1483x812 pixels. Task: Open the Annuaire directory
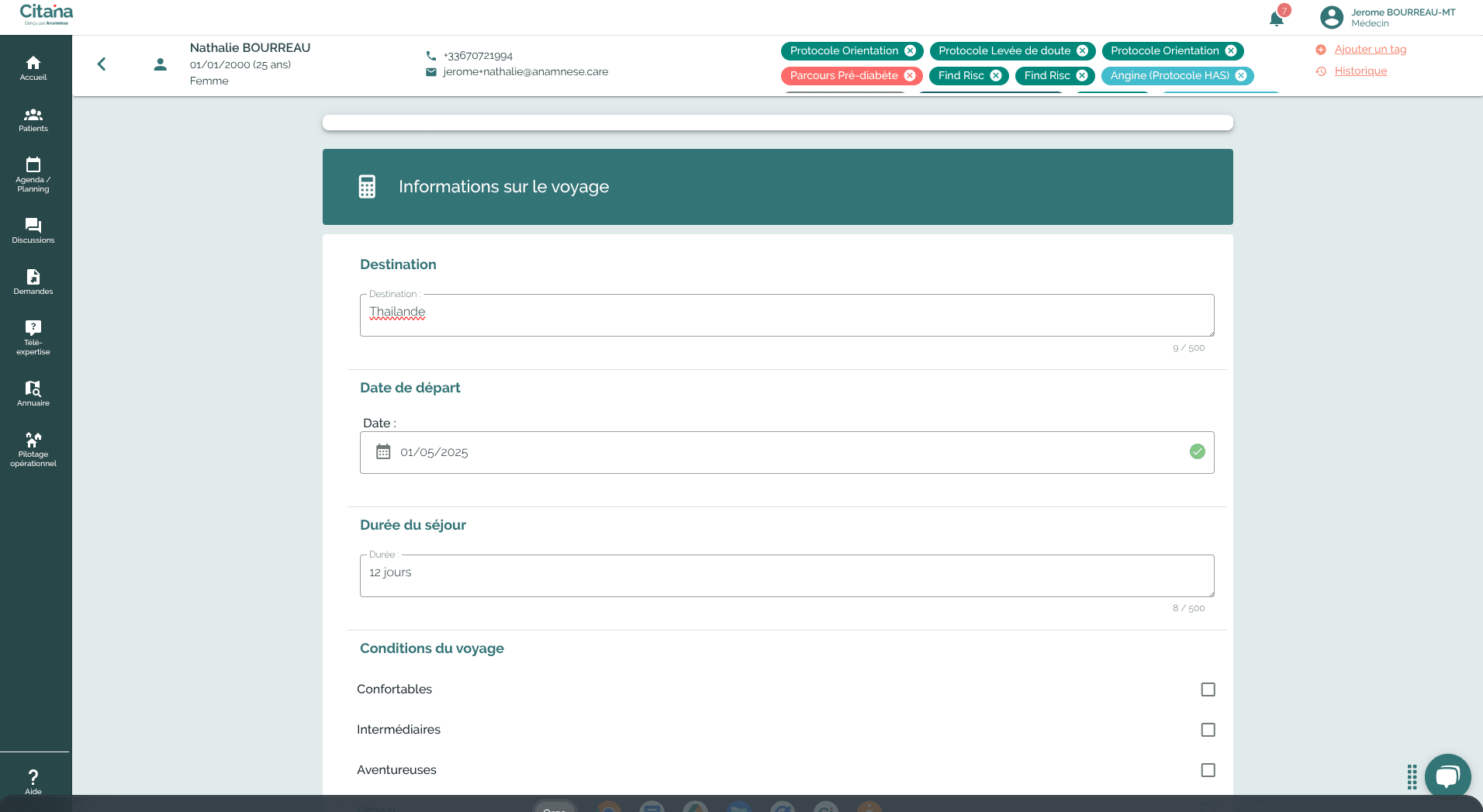coord(33,394)
